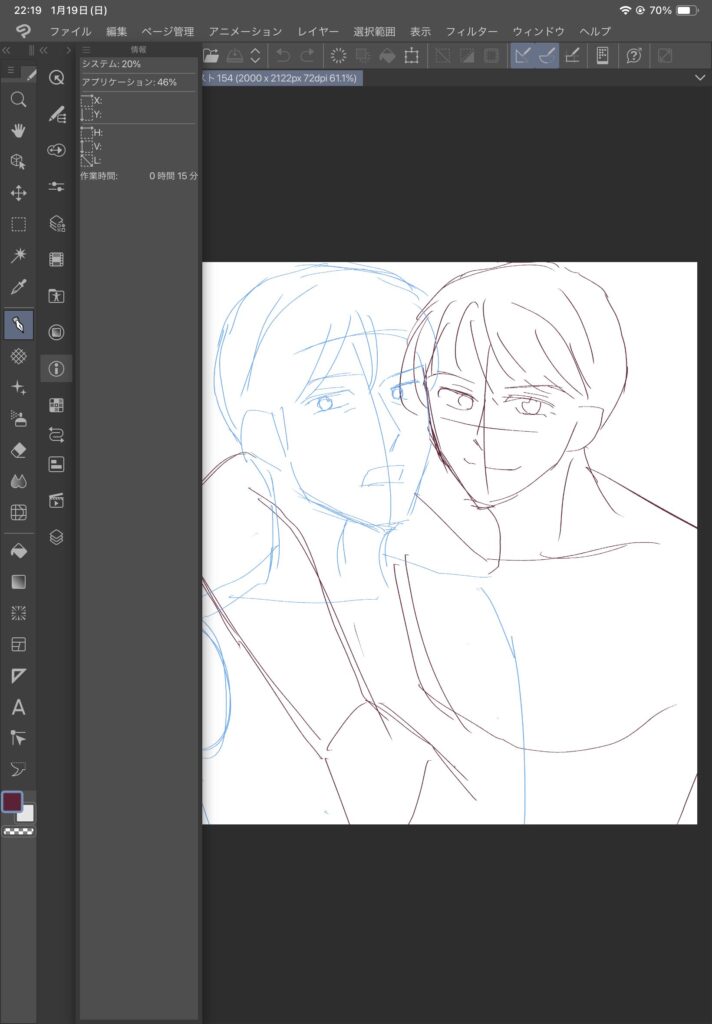Expand the canvas tab list chevron
712x1024 pixels.
coord(700,78)
